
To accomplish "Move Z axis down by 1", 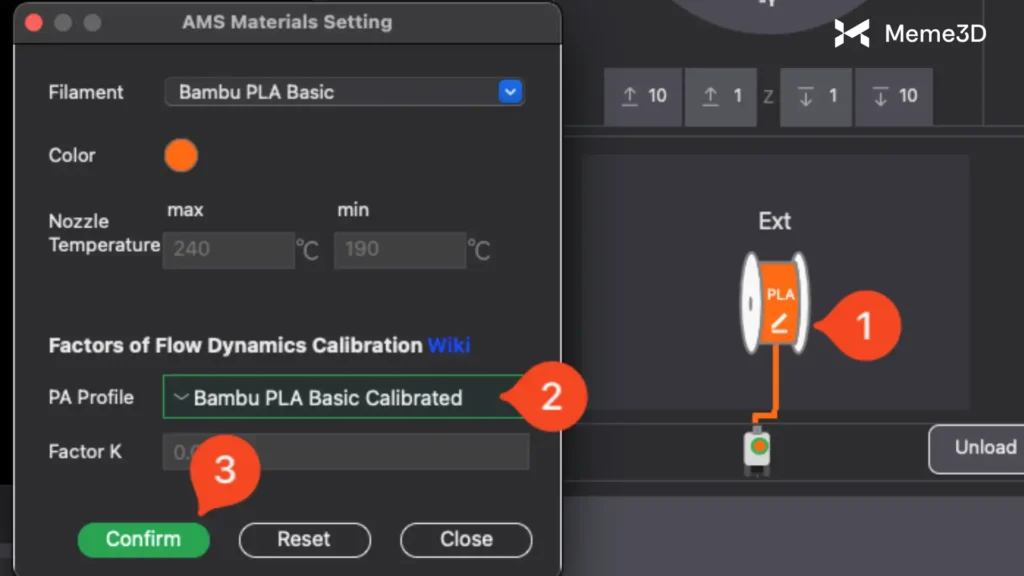I will coord(818,96).
